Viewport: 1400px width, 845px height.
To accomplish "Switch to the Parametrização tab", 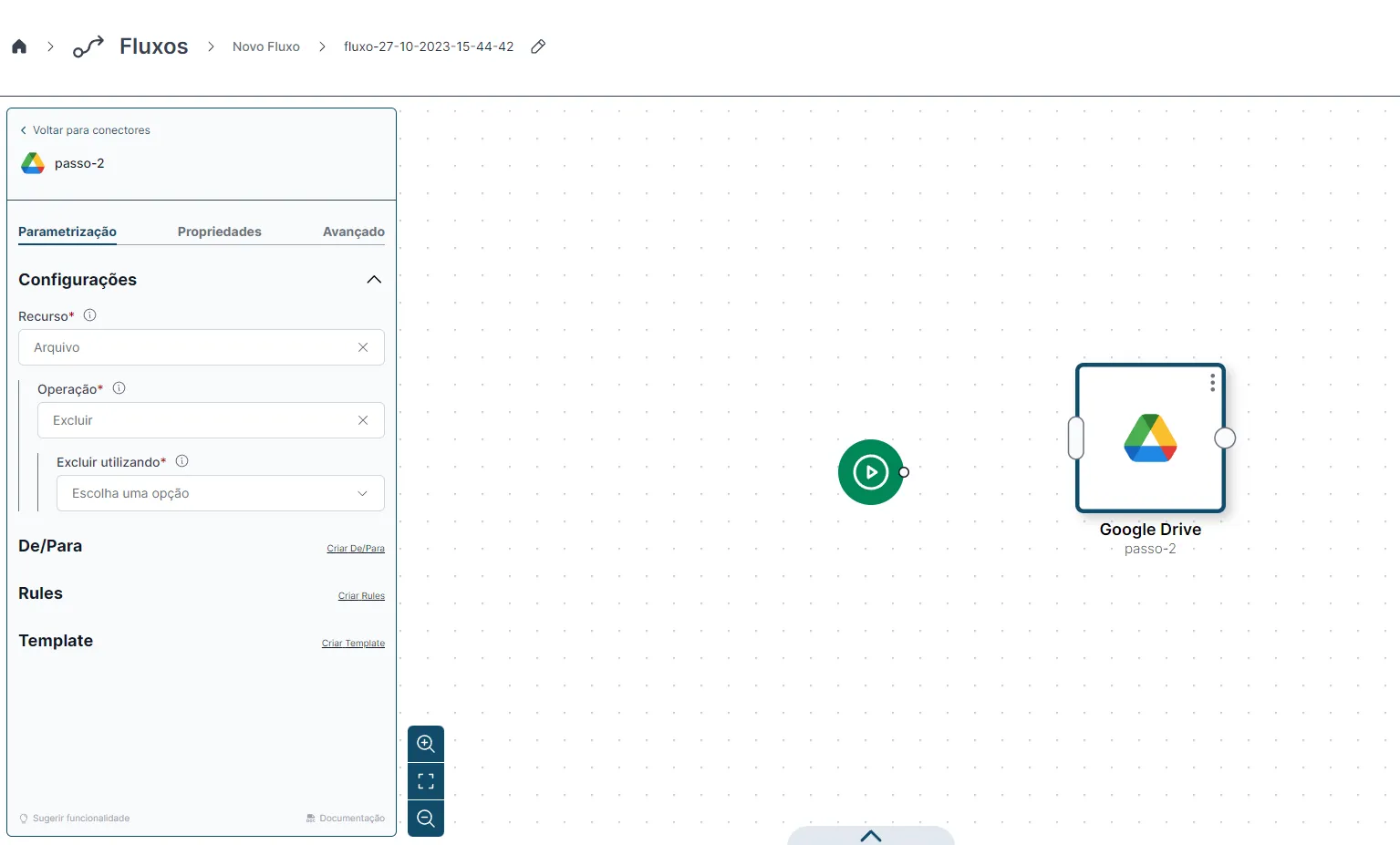I will point(67,232).
